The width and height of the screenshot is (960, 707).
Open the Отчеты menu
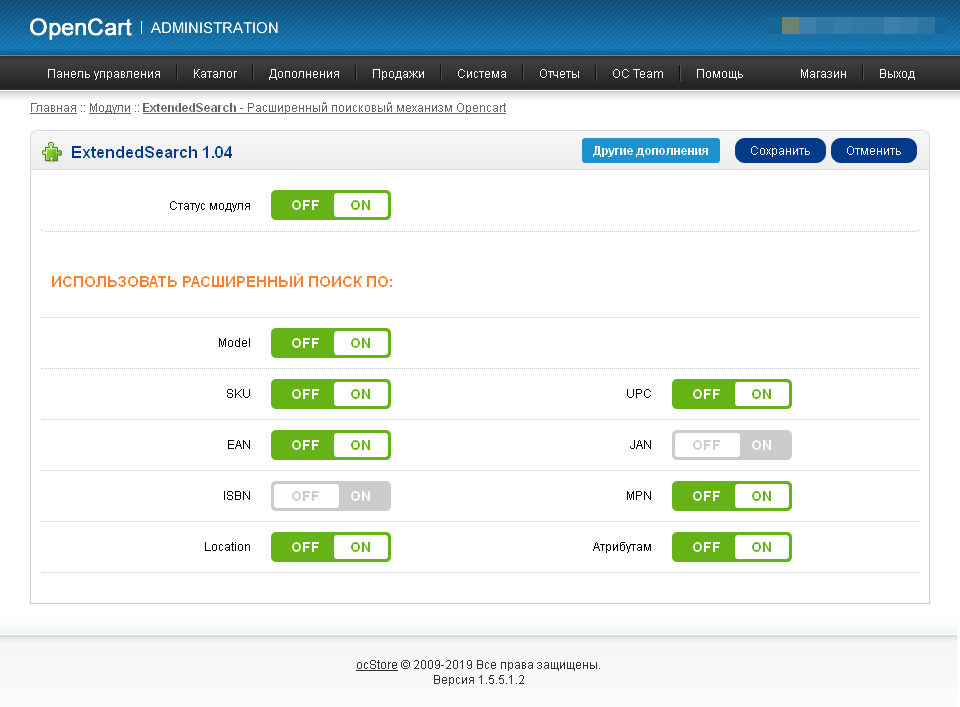(559, 73)
